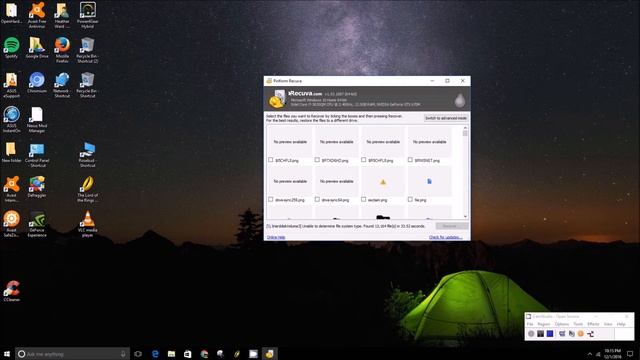This screenshot has height=360, width=640.
Task: Open Task View from the taskbar
Action: 138,353
